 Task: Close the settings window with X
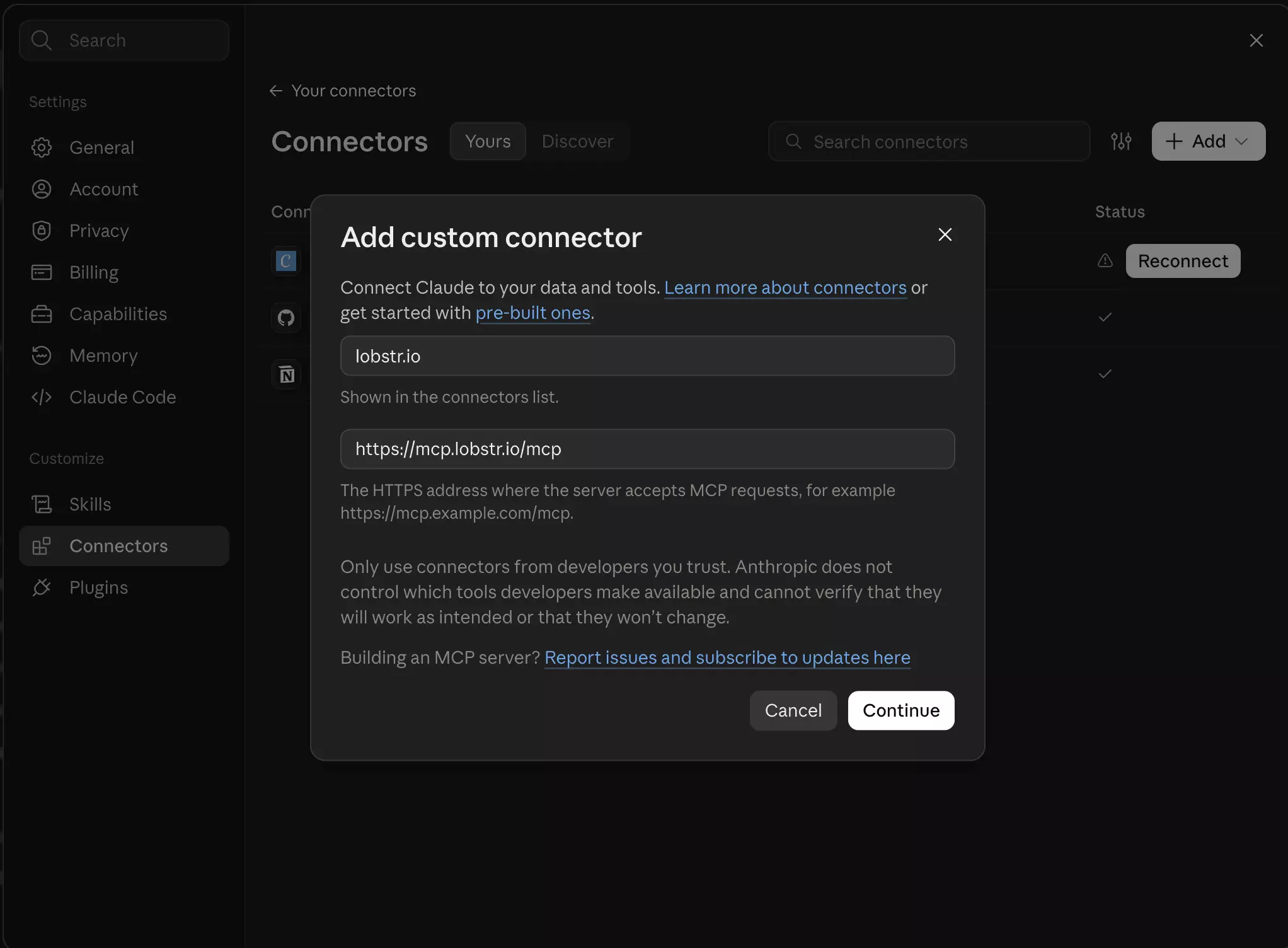tap(1256, 40)
